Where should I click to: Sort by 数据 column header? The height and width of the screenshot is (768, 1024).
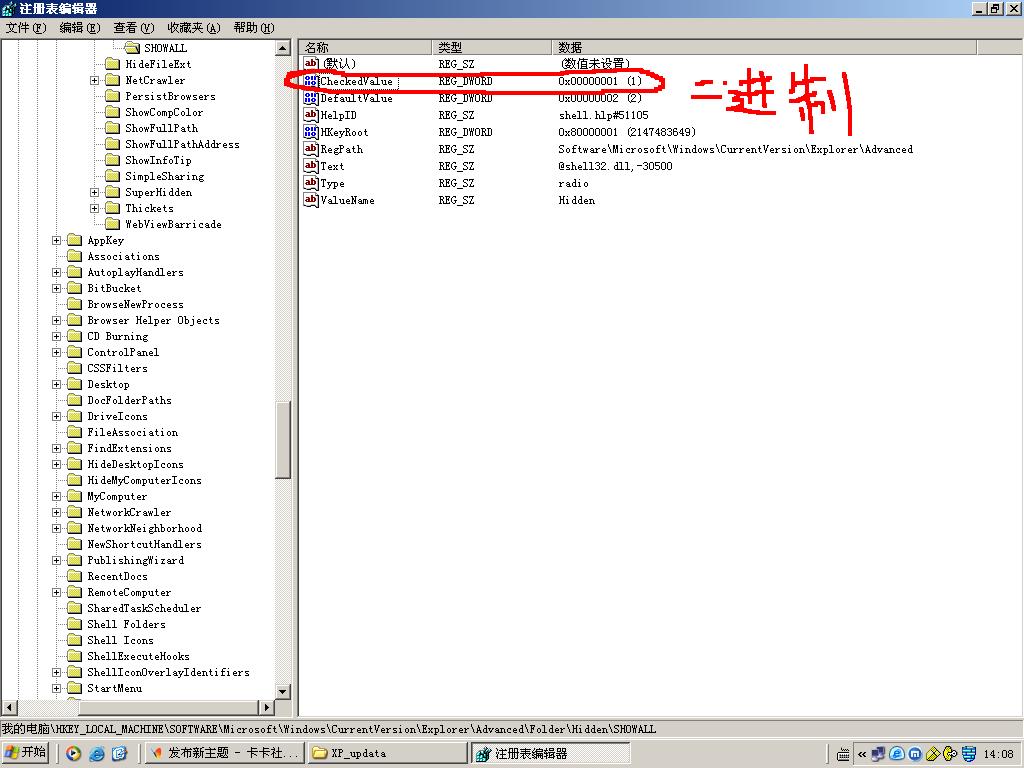(764, 47)
